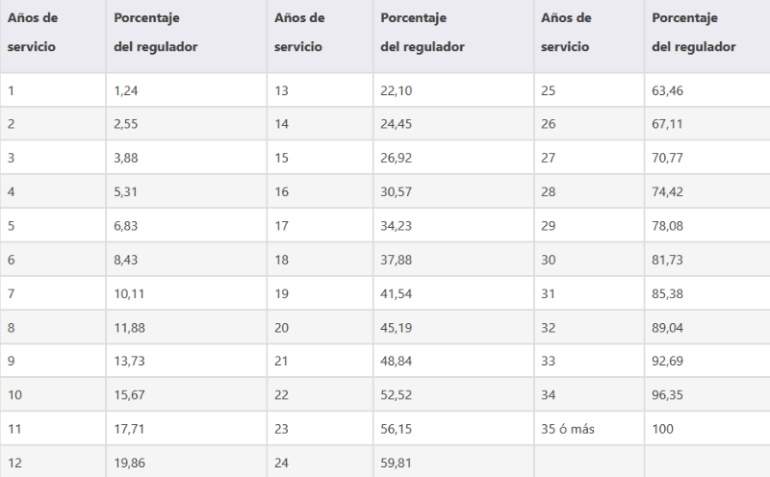770x477 pixels.
Task: Click the first 'Años de servicio' header
Action: pos(53,36)
